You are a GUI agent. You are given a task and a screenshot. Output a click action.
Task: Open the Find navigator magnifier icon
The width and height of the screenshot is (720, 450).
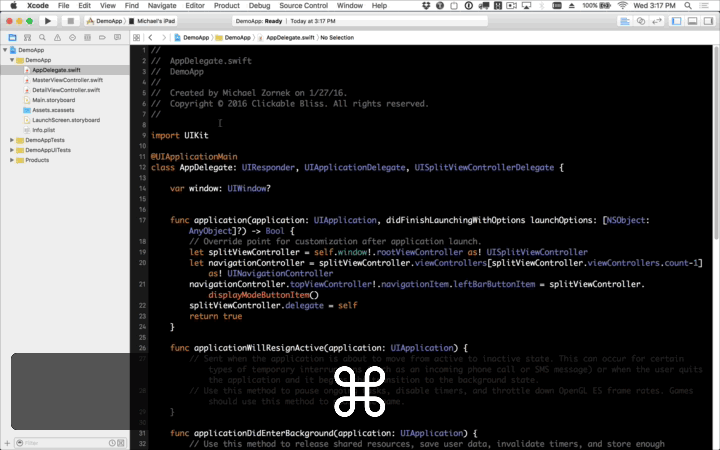point(42,37)
